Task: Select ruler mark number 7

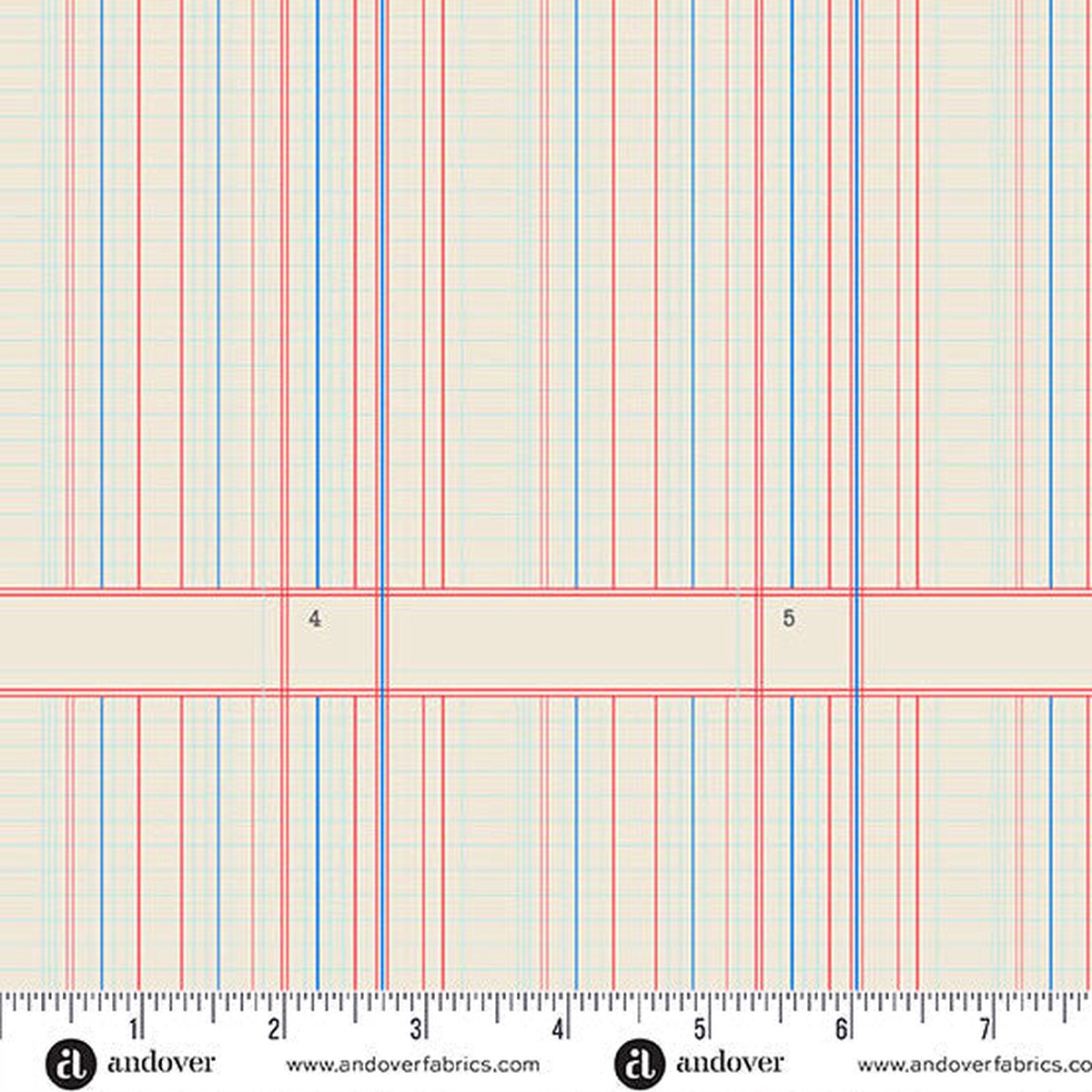Action: pos(985,1029)
